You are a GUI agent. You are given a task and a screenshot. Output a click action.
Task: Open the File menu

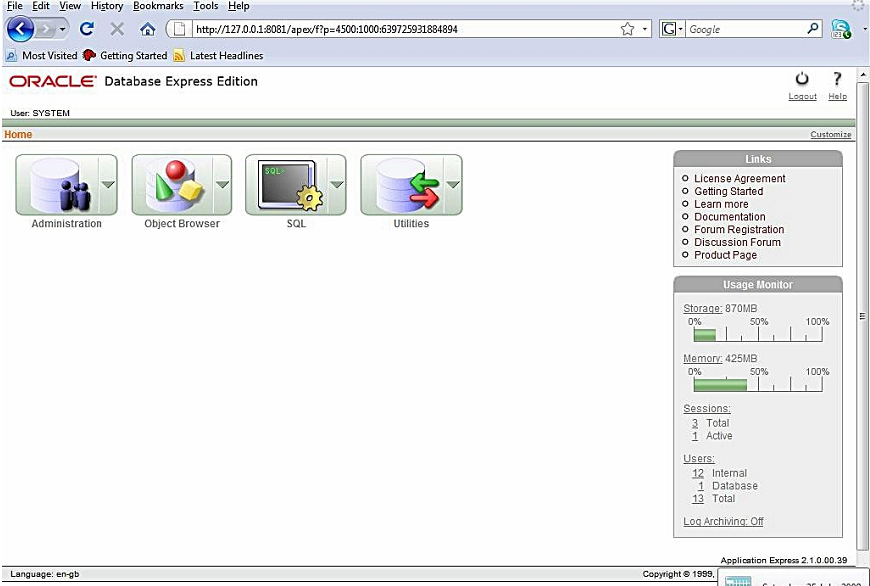(x=14, y=6)
